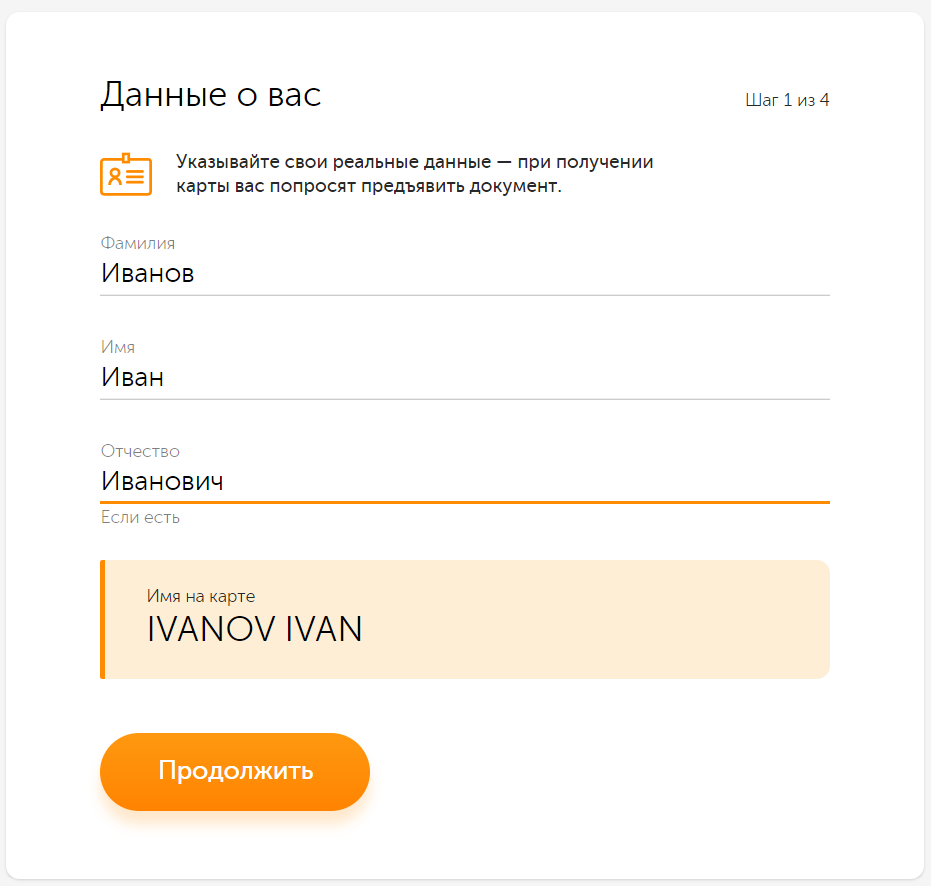This screenshot has height=886, width=931.
Task: Click the "Данные о вас" heading
Action: [x=211, y=95]
